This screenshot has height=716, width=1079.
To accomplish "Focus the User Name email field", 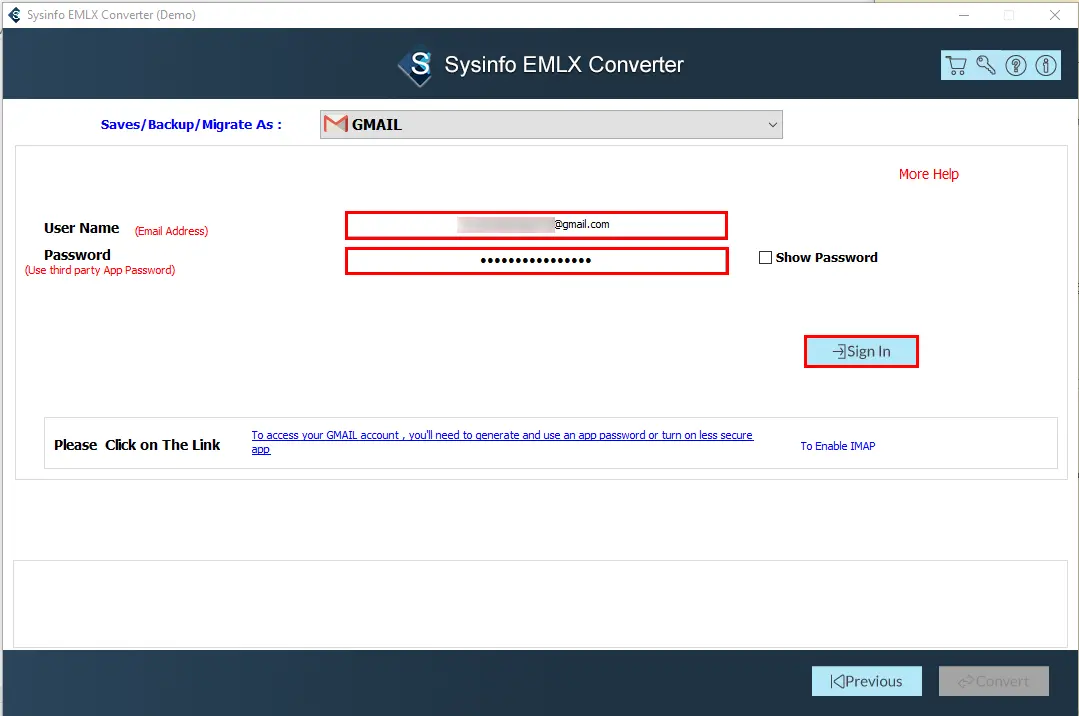I will pos(536,225).
